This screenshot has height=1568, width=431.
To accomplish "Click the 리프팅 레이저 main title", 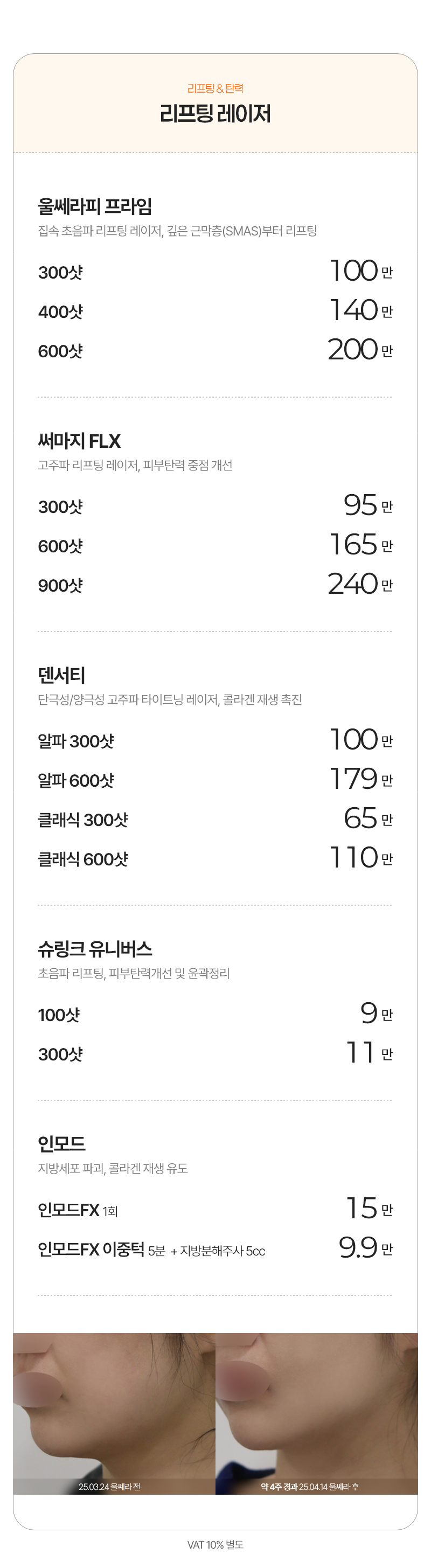I will 215,114.
